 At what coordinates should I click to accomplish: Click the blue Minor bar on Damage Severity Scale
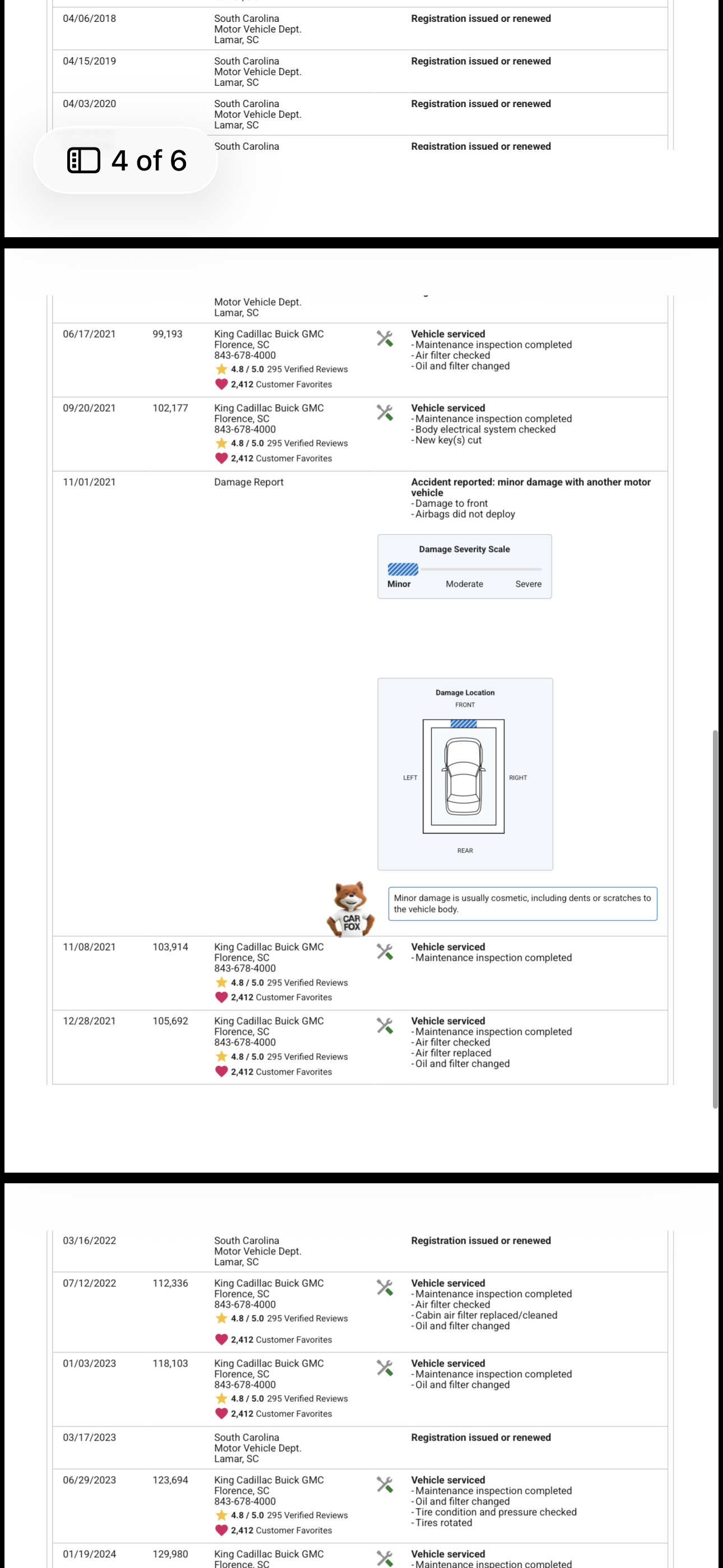[x=403, y=569]
